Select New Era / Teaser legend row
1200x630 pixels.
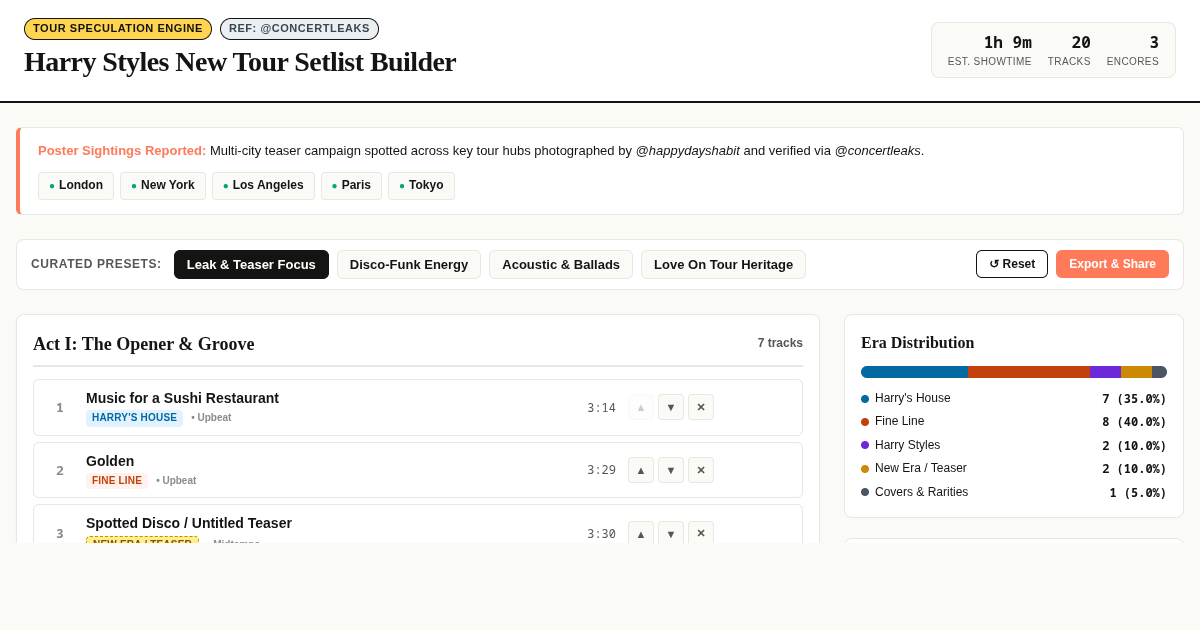tap(1014, 469)
